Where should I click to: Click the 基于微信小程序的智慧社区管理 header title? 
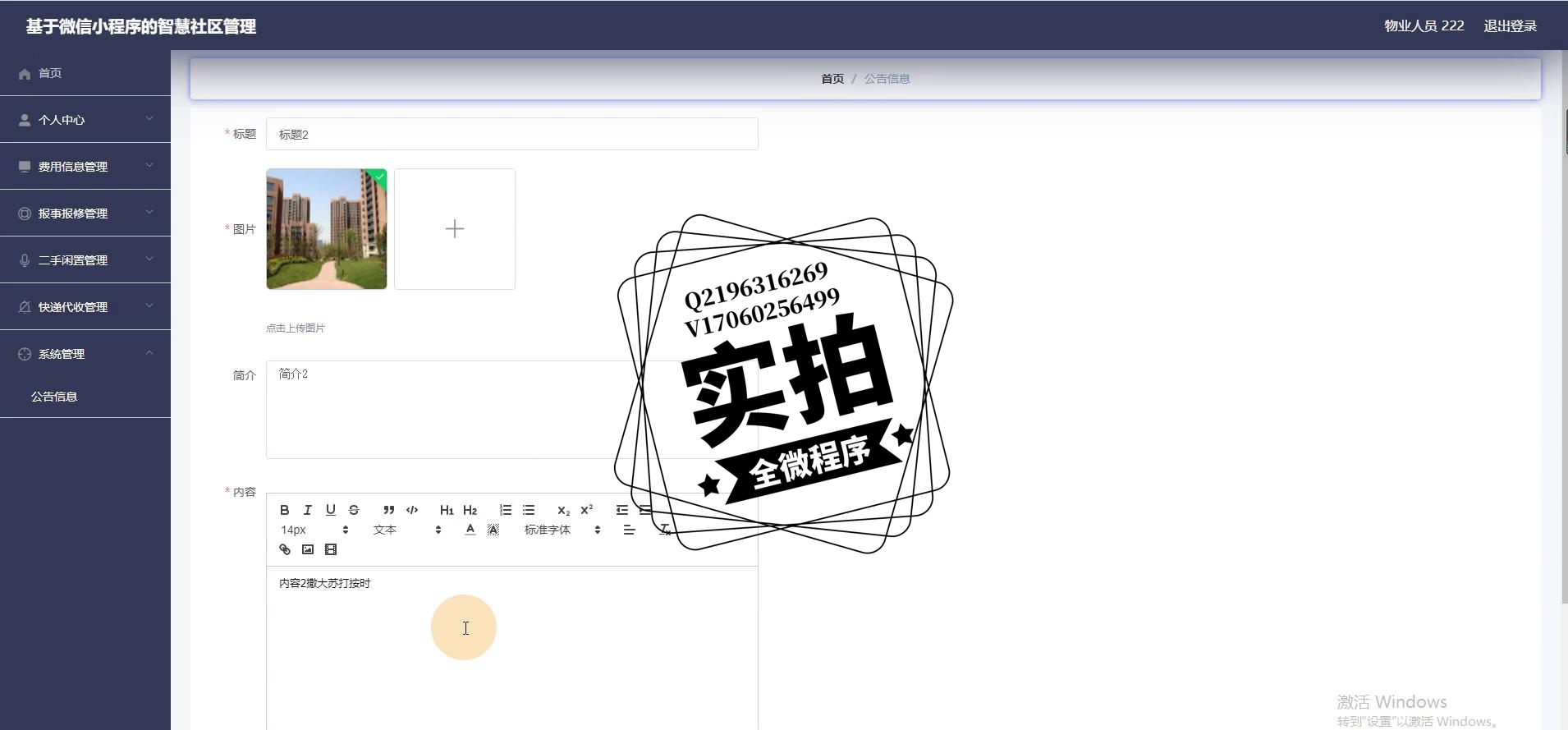pos(141,26)
